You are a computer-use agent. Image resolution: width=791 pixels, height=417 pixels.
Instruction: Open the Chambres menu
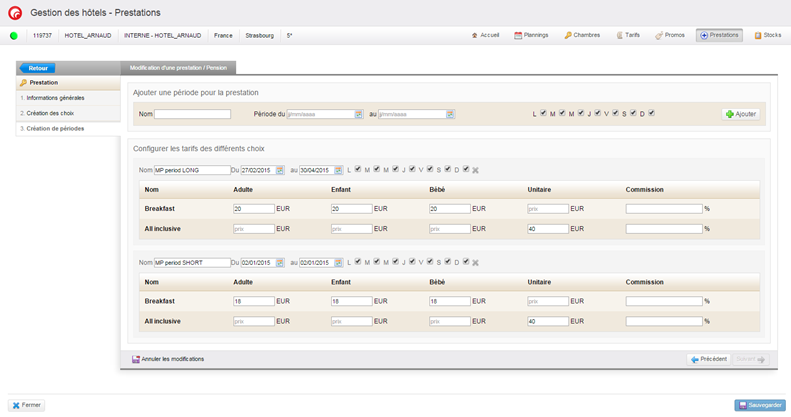582,35
